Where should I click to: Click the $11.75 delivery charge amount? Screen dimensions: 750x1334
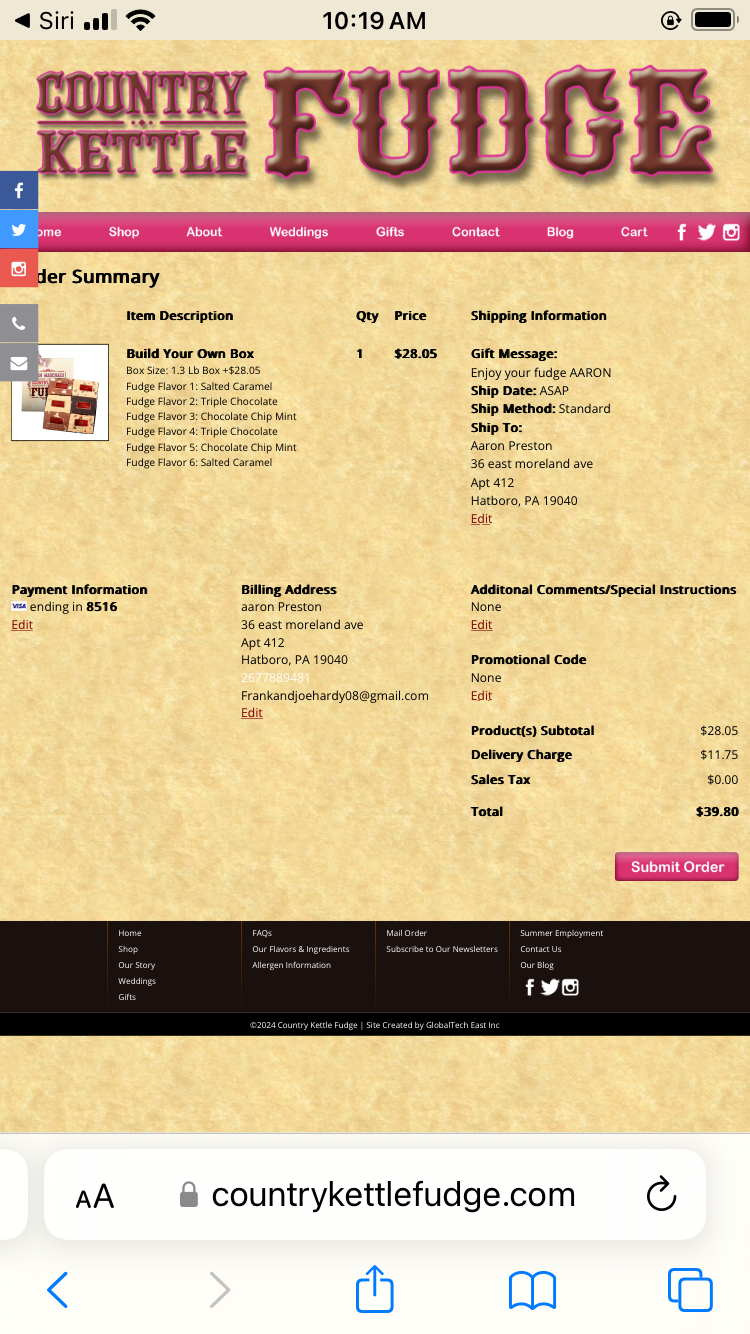719,755
